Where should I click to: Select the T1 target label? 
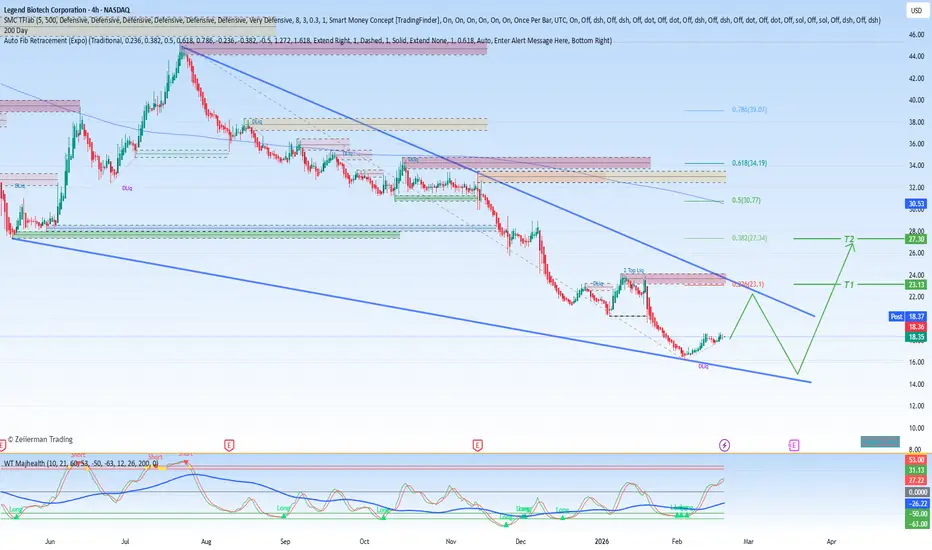coord(849,285)
